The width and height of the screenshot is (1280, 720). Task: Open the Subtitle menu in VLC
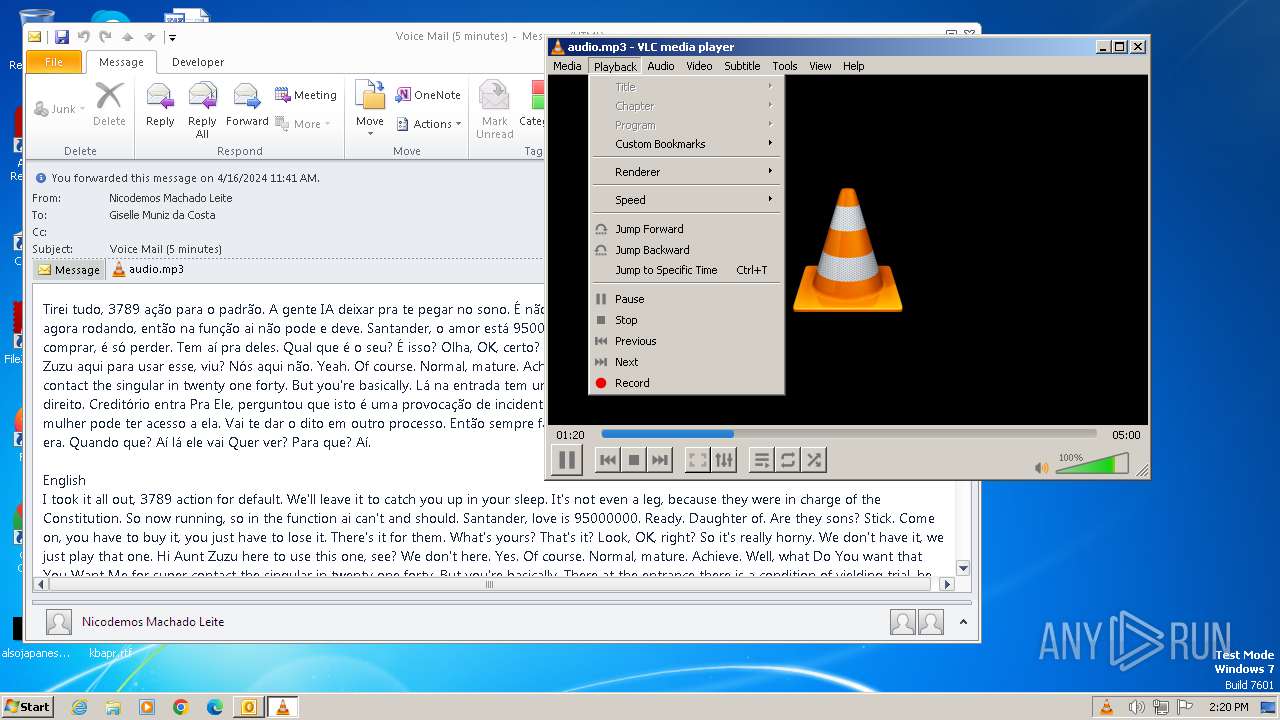[x=742, y=66]
